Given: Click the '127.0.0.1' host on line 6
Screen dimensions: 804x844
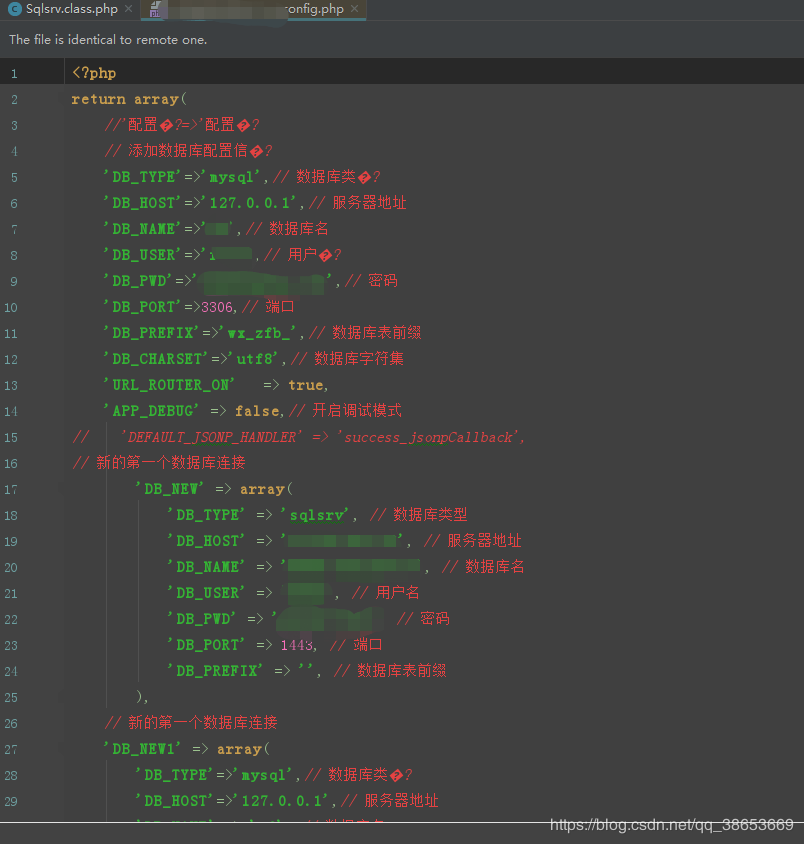Looking at the screenshot, I should pyautogui.click(x=249, y=203).
